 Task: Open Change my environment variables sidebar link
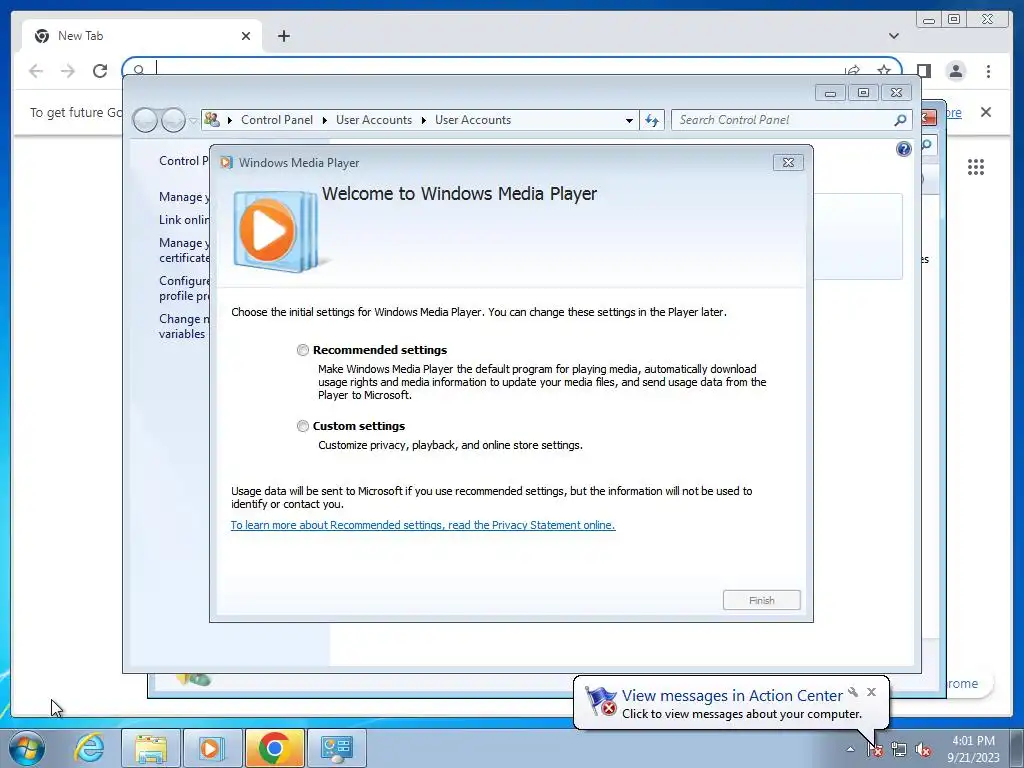[x=184, y=326]
